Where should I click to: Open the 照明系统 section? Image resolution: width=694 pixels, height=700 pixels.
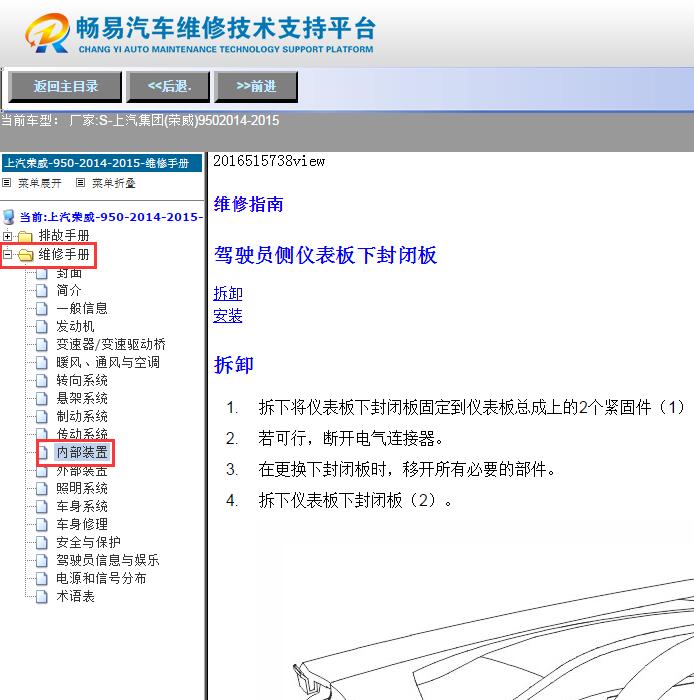point(82,488)
